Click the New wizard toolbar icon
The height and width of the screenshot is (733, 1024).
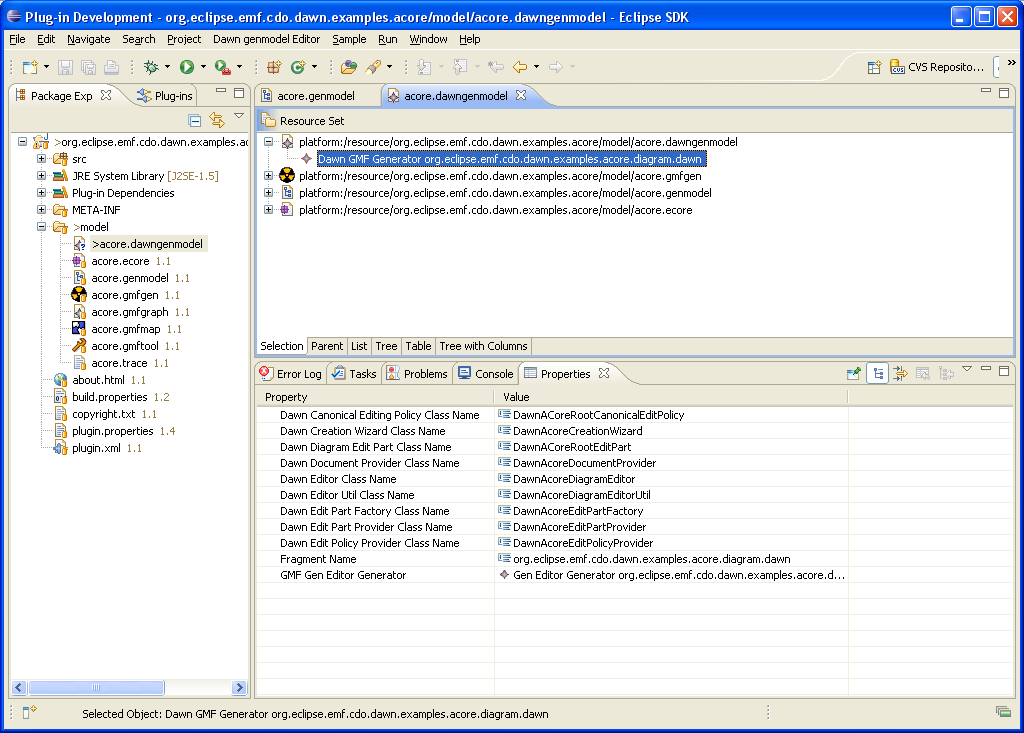pyautogui.click(x=30, y=67)
